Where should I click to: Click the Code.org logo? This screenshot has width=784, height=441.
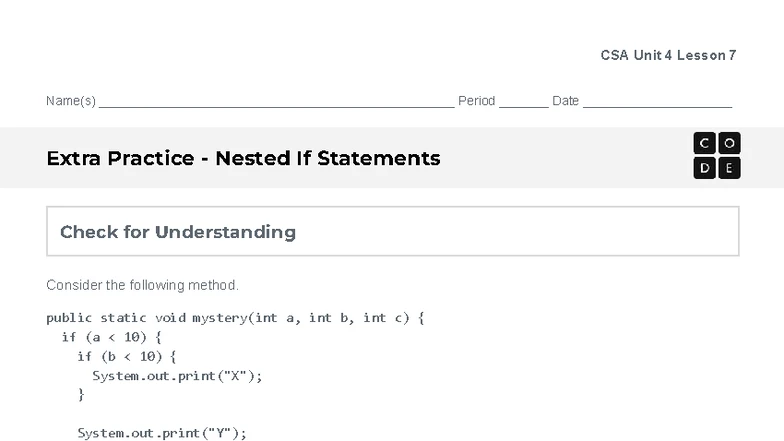point(717,156)
